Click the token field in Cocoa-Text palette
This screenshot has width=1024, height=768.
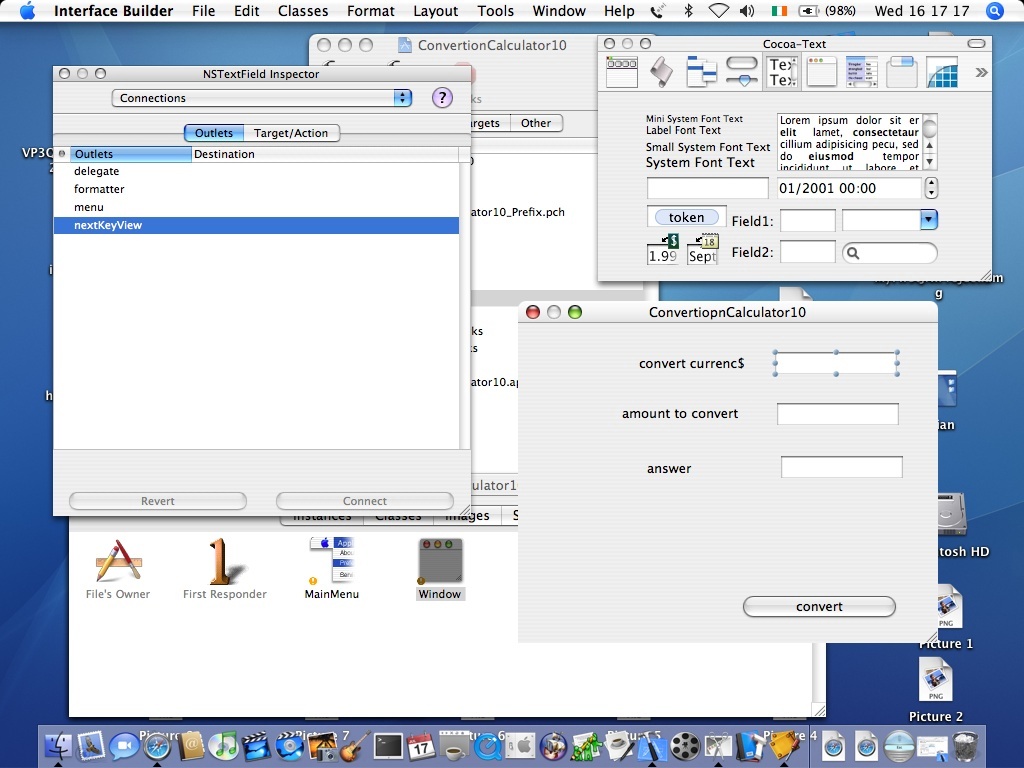click(x=686, y=217)
